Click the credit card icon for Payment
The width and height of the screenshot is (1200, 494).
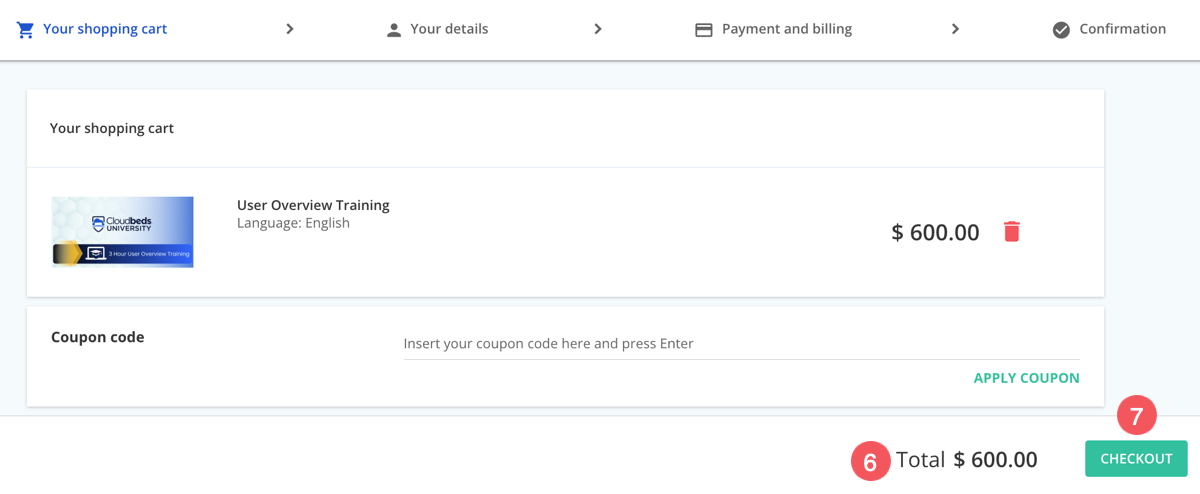[x=704, y=30]
